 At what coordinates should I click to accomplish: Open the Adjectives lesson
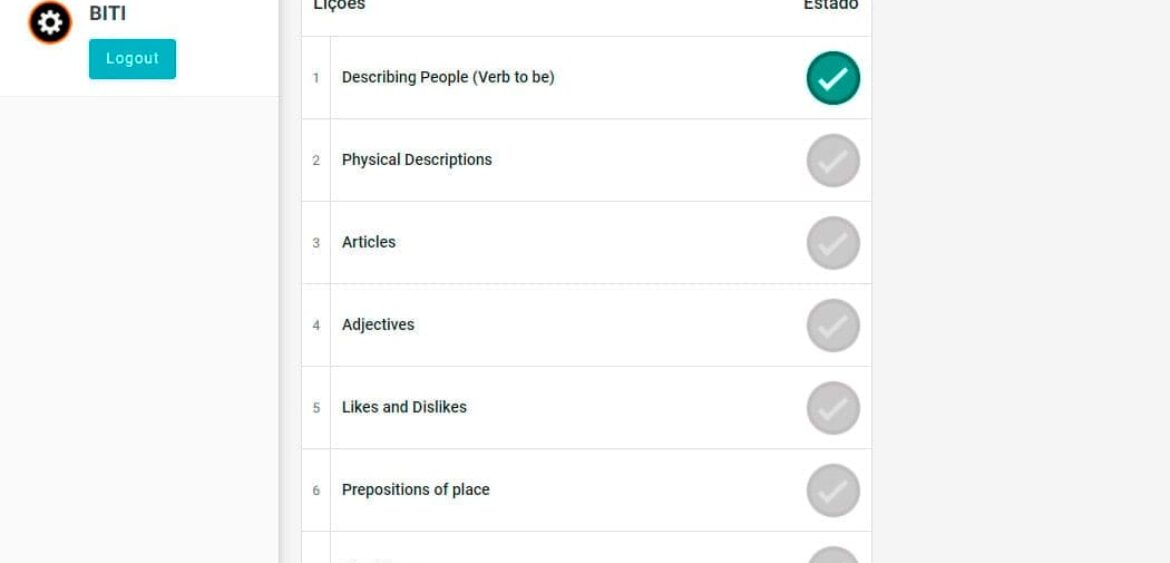coord(378,325)
